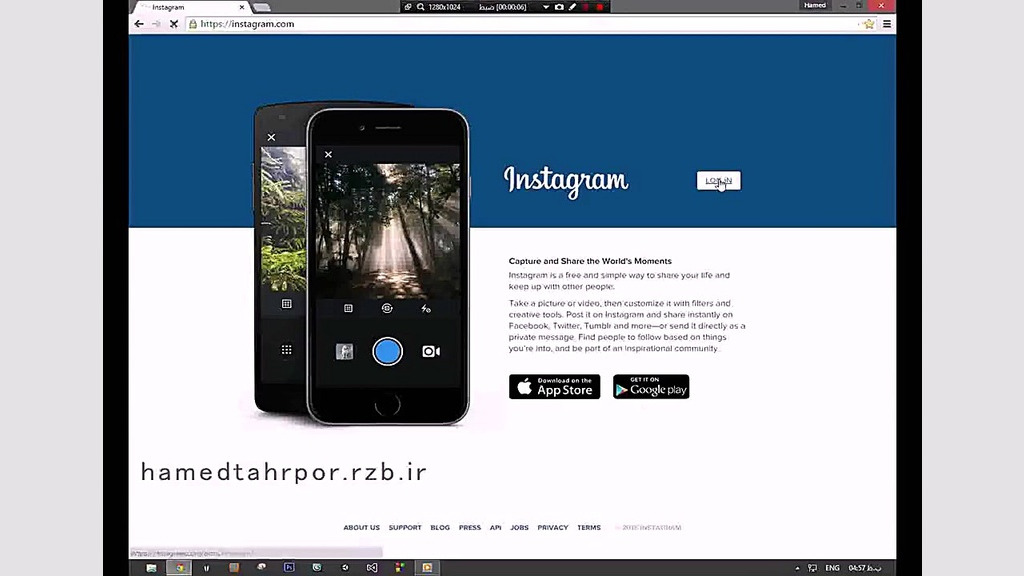Image resolution: width=1024 pixels, height=576 pixels.
Task: Focus the instagram.com address bar
Action: click(x=522, y=24)
